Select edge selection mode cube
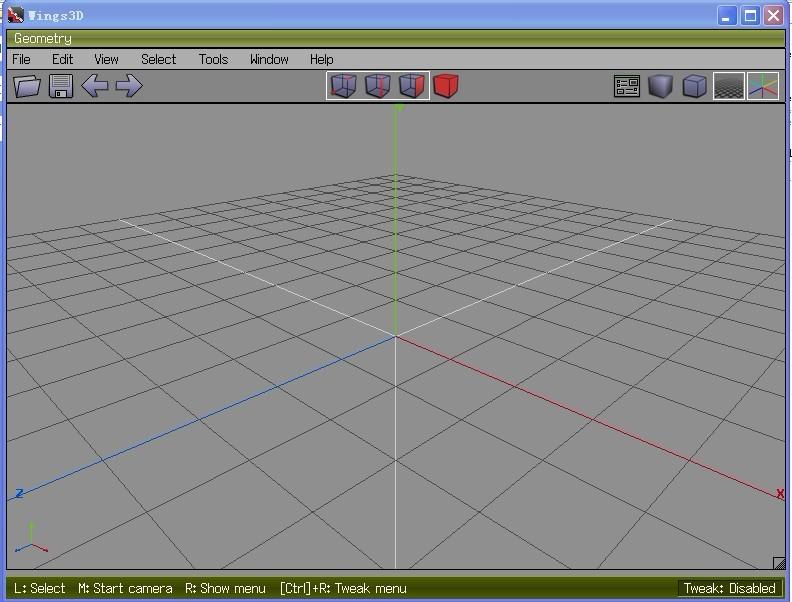 (378, 85)
